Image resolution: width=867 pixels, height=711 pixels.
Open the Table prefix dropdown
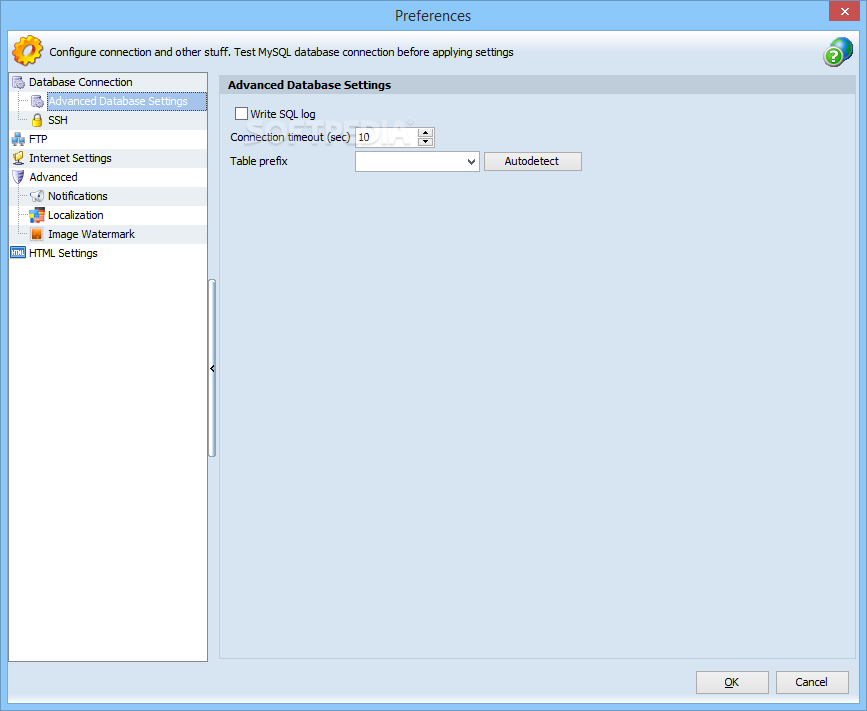pos(471,162)
